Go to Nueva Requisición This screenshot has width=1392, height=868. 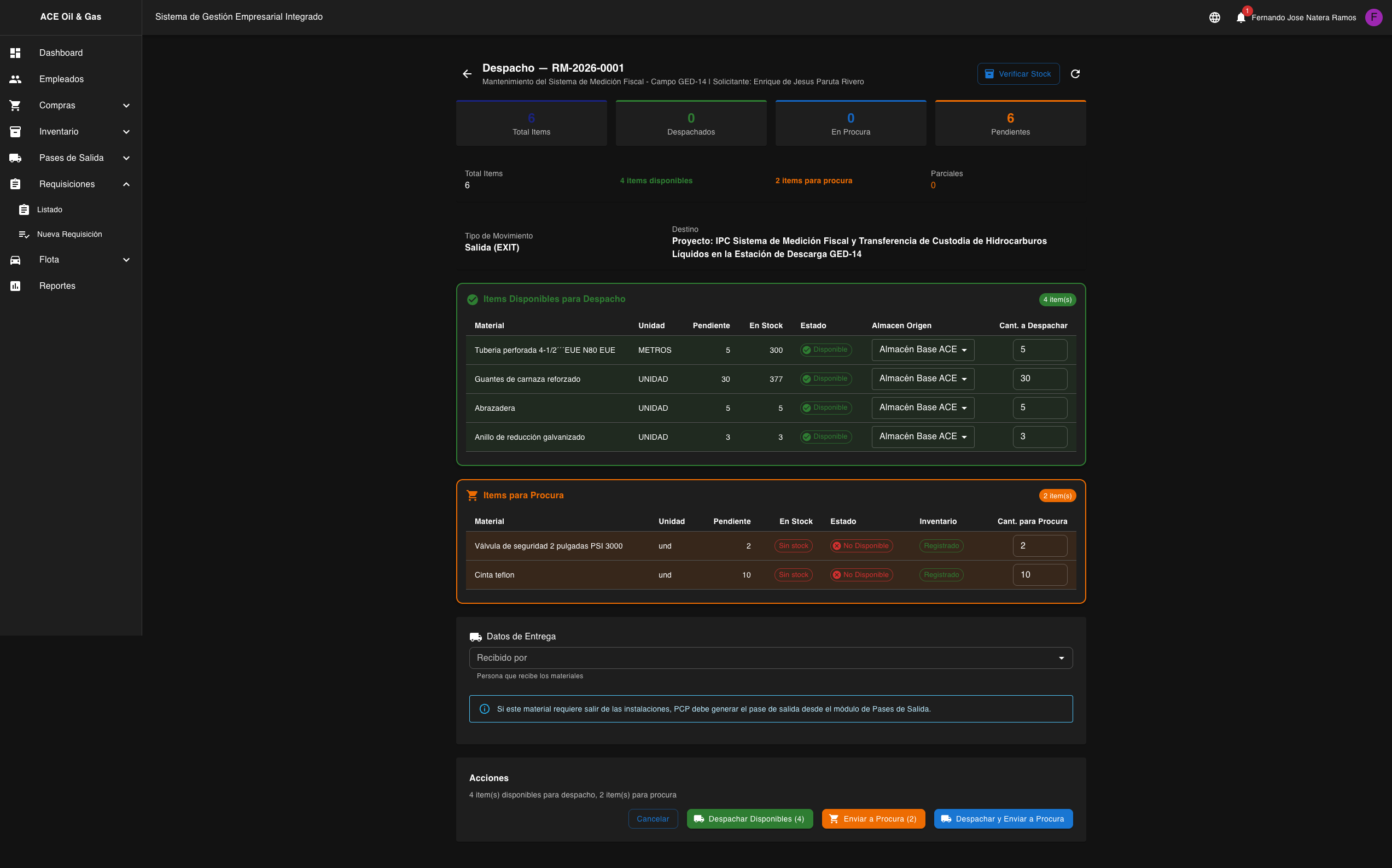click(69, 234)
